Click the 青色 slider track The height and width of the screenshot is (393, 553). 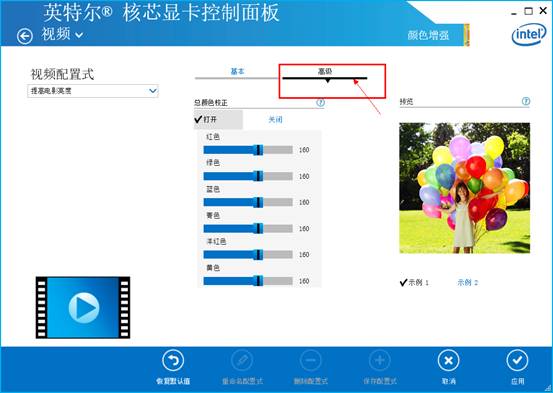click(x=248, y=229)
